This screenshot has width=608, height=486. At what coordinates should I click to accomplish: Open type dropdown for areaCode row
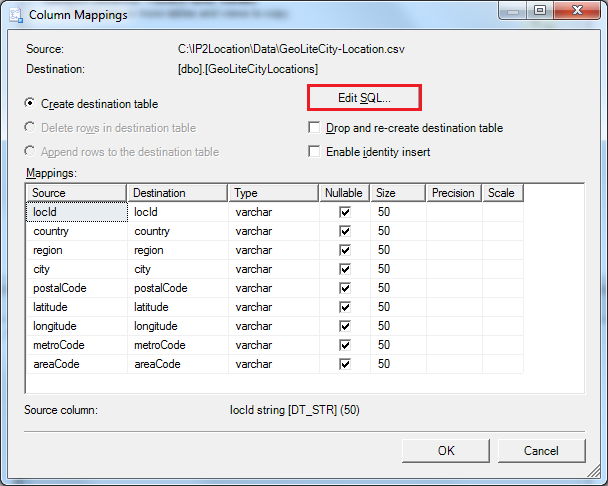pos(274,364)
